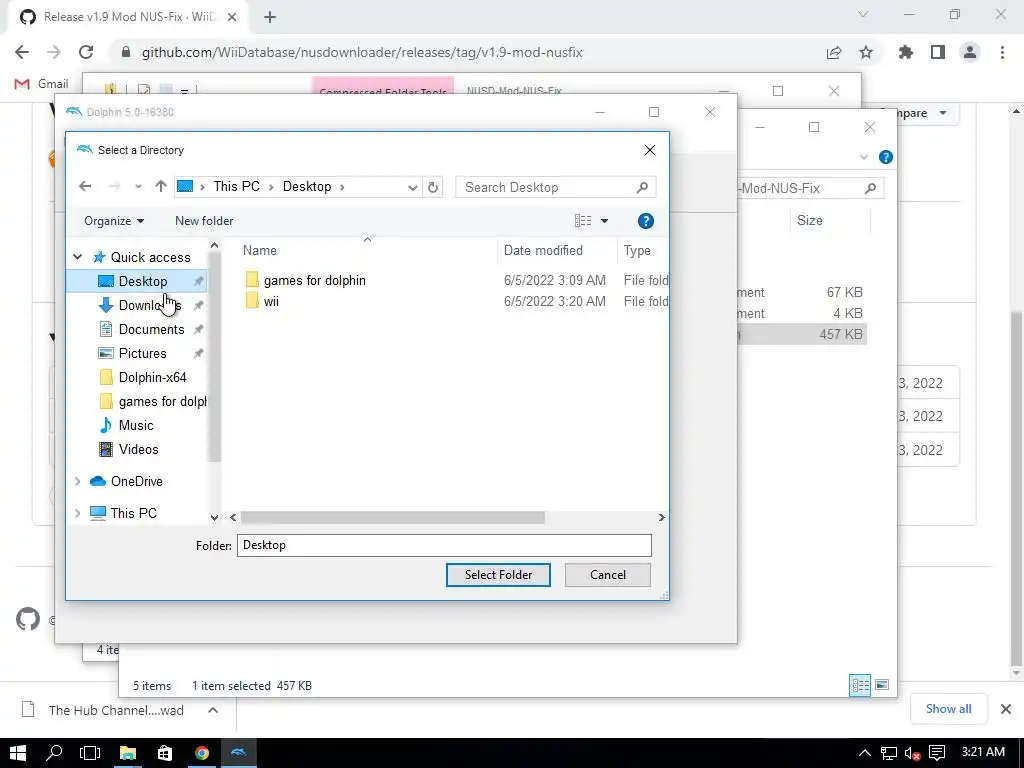Switch to large icons view in Explorer window
The image size is (1024, 768).
(x=882, y=685)
